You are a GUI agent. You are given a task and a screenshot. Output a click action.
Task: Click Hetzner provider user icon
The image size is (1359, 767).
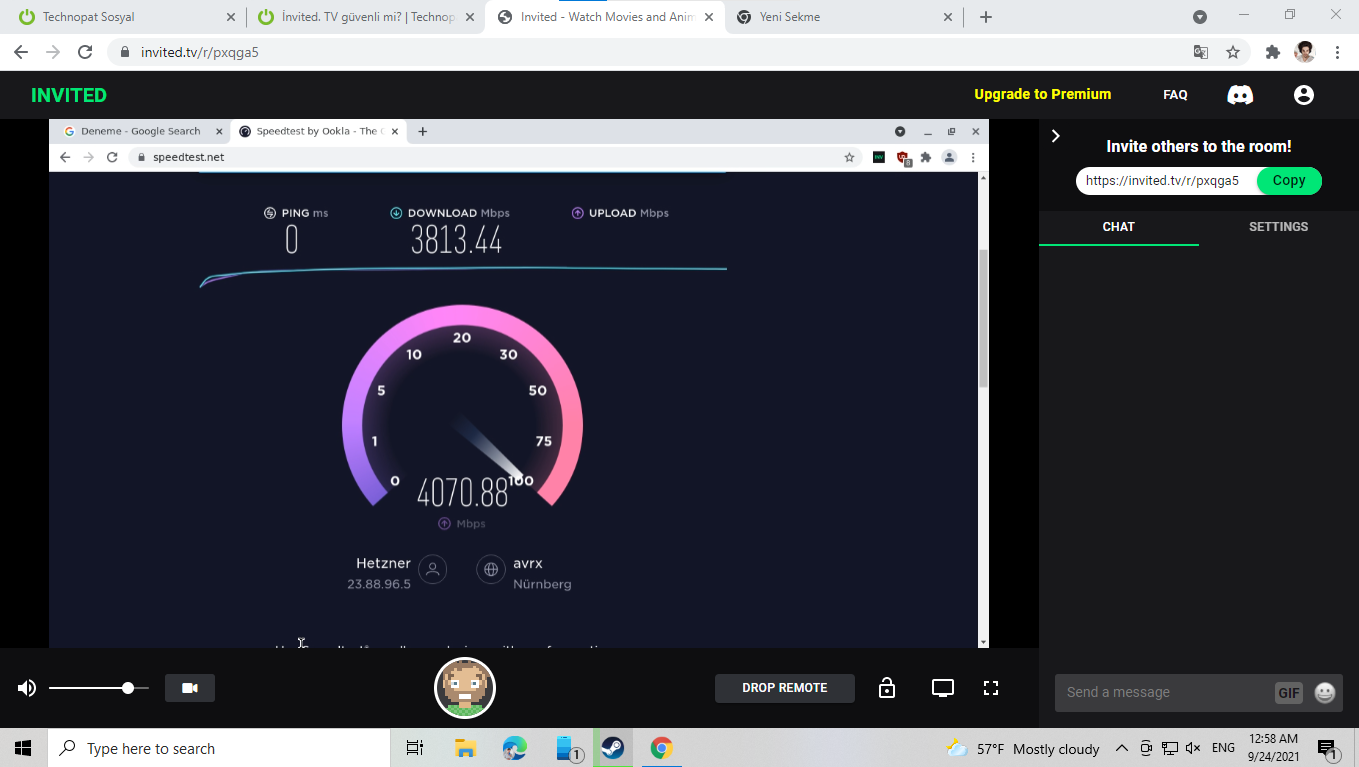(432, 569)
